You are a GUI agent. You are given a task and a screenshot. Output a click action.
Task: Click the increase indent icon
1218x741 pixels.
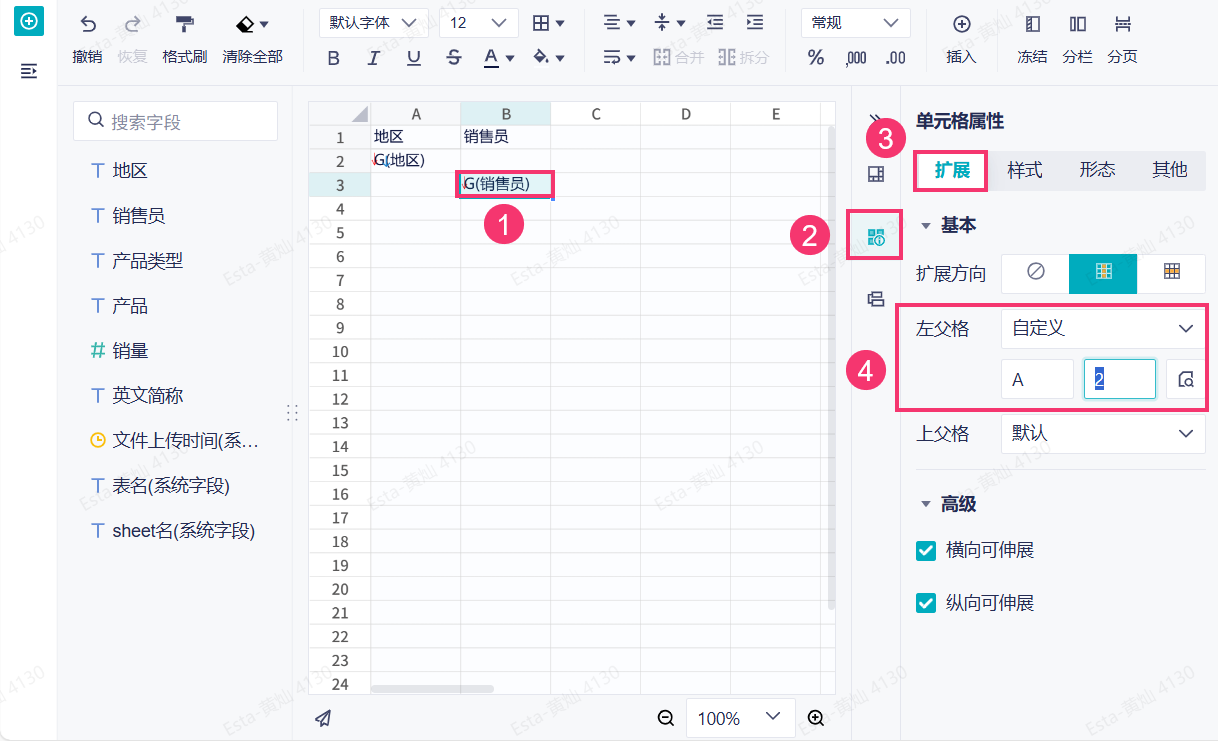point(755,23)
